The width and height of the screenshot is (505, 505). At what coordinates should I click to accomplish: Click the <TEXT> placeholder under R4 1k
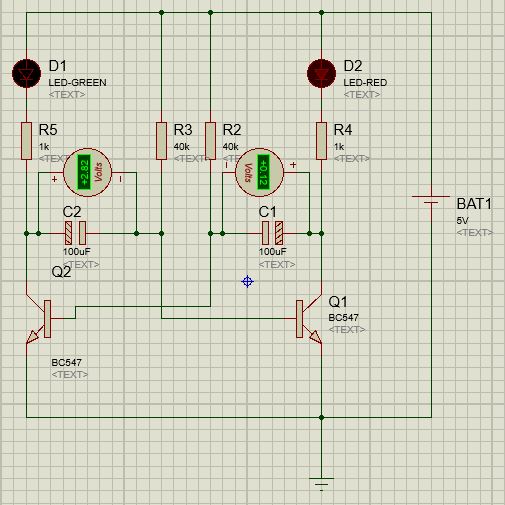point(352,159)
